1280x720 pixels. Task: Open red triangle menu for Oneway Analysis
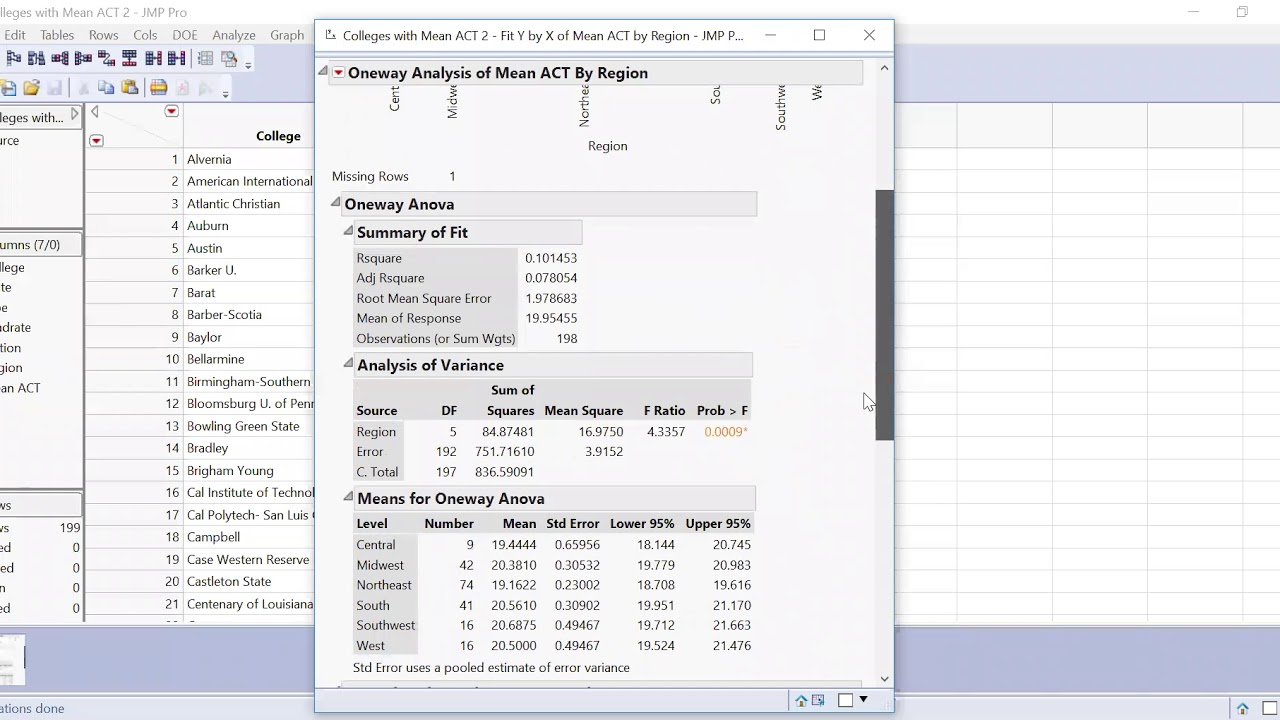[338, 73]
